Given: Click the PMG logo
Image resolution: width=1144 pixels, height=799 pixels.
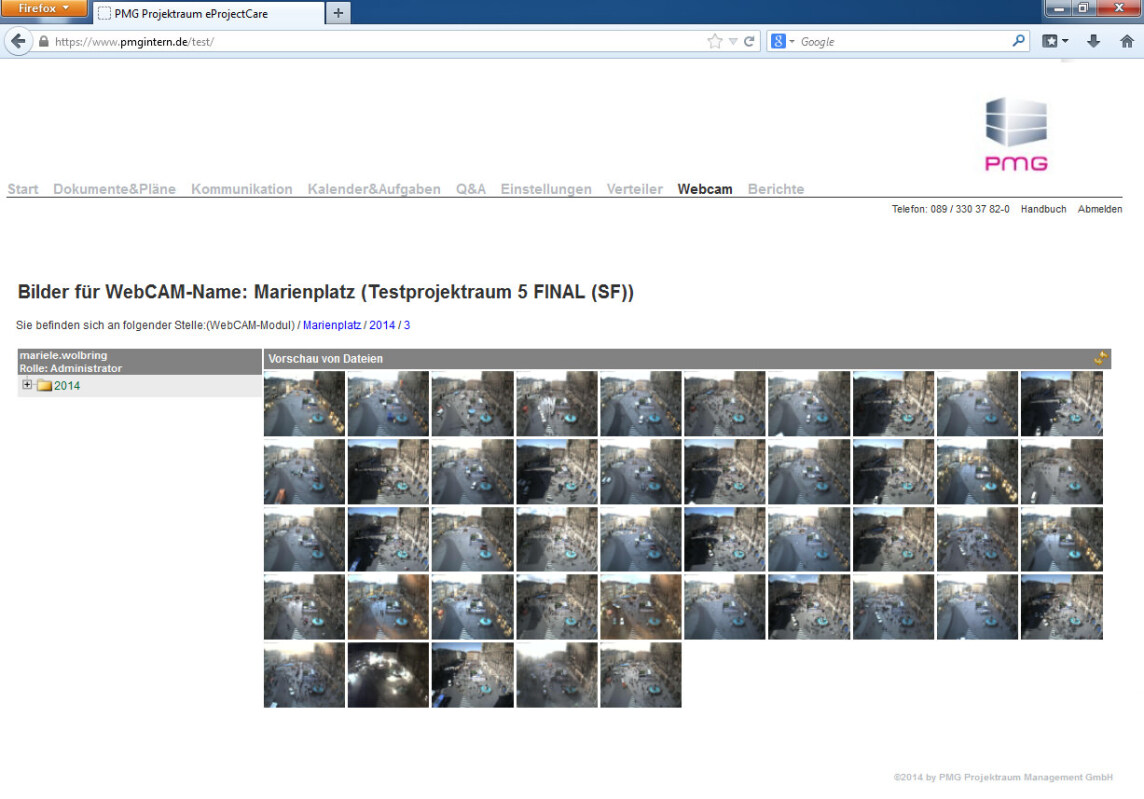Looking at the screenshot, I should [x=1016, y=134].
